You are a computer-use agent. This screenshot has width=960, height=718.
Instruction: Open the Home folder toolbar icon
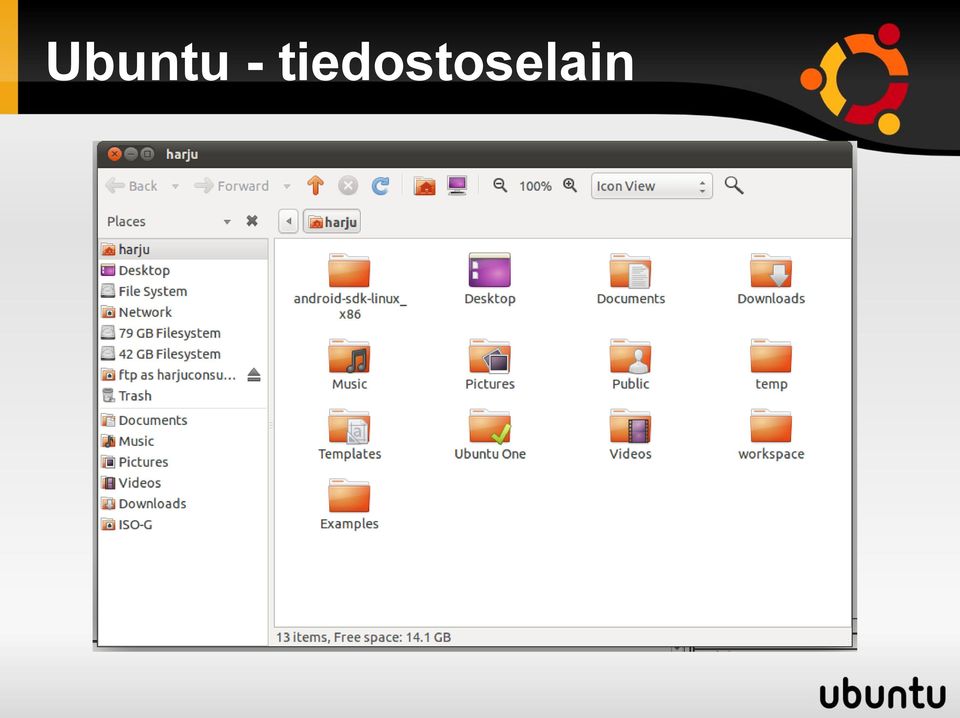click(x=424, y=185)
